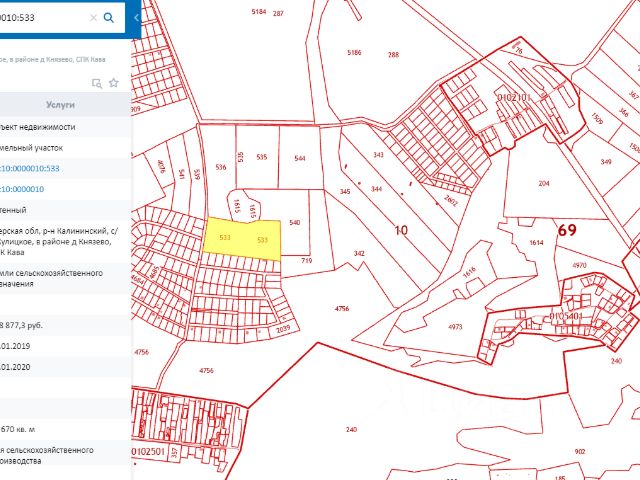Click parcel 5186 on the map
Screen dimensions: 640x480
click(x=353, y=52)
